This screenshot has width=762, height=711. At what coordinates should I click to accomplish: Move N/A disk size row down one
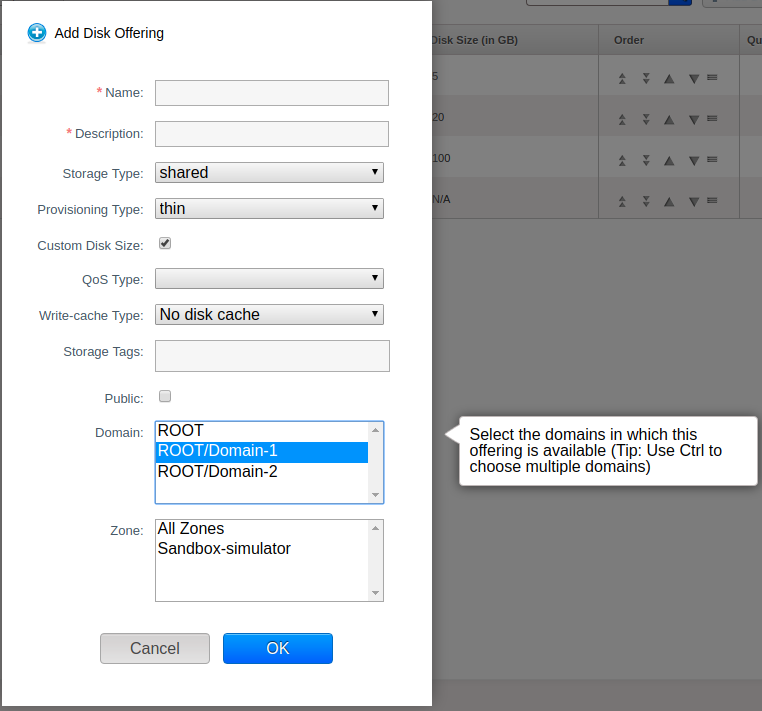(x=694, y=202)
